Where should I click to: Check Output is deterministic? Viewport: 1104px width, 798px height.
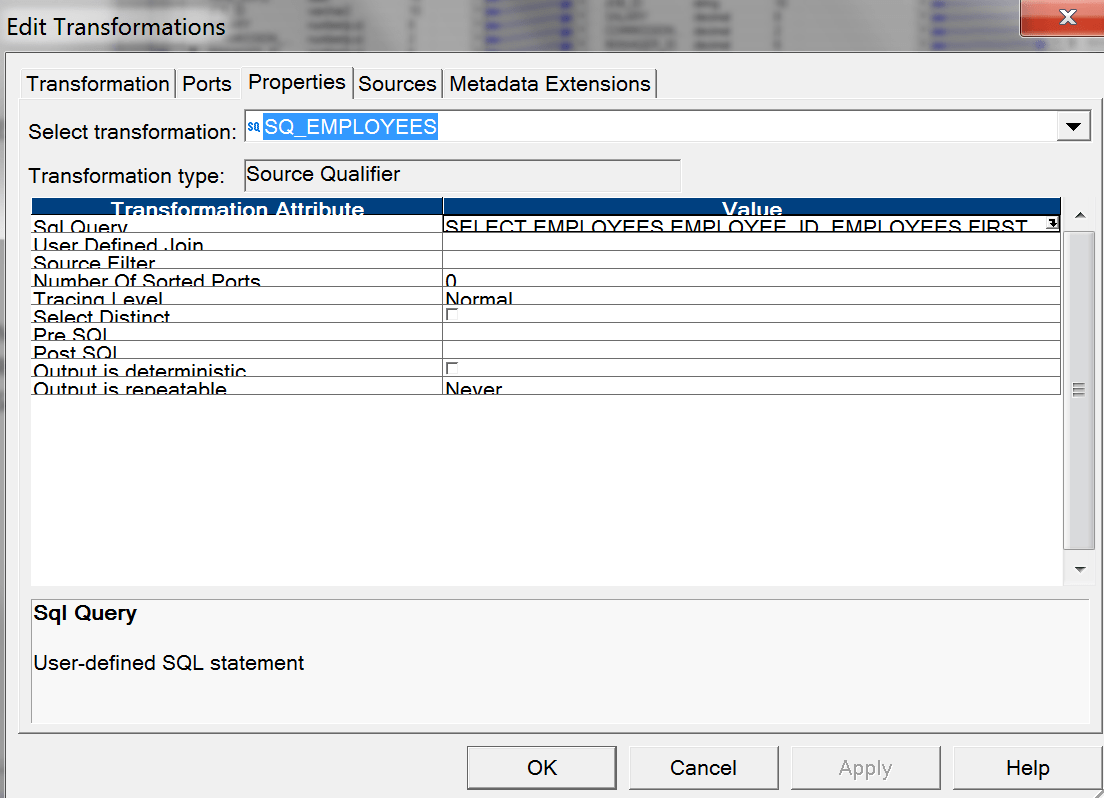pyautogui.click(x=451, y=367)
